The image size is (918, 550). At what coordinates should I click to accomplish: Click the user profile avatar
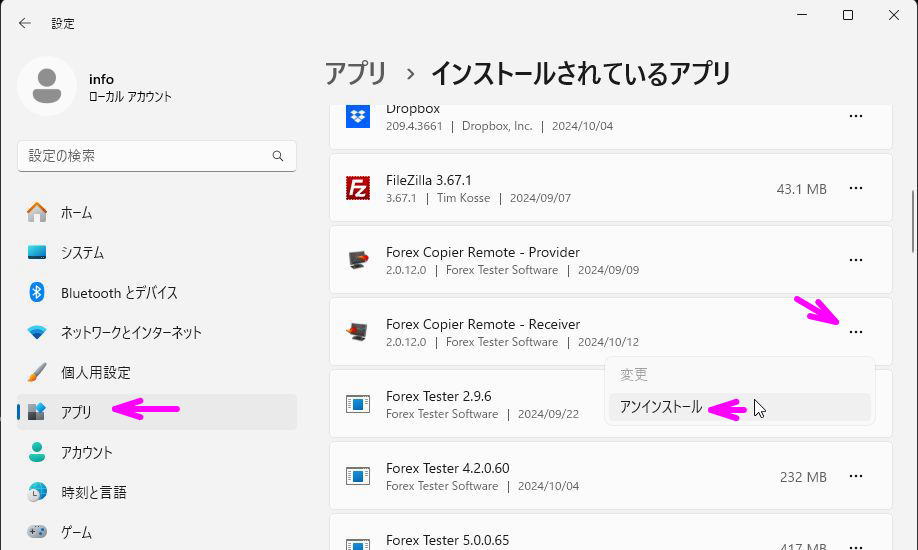pyautogui.click(x=47, y=86)
